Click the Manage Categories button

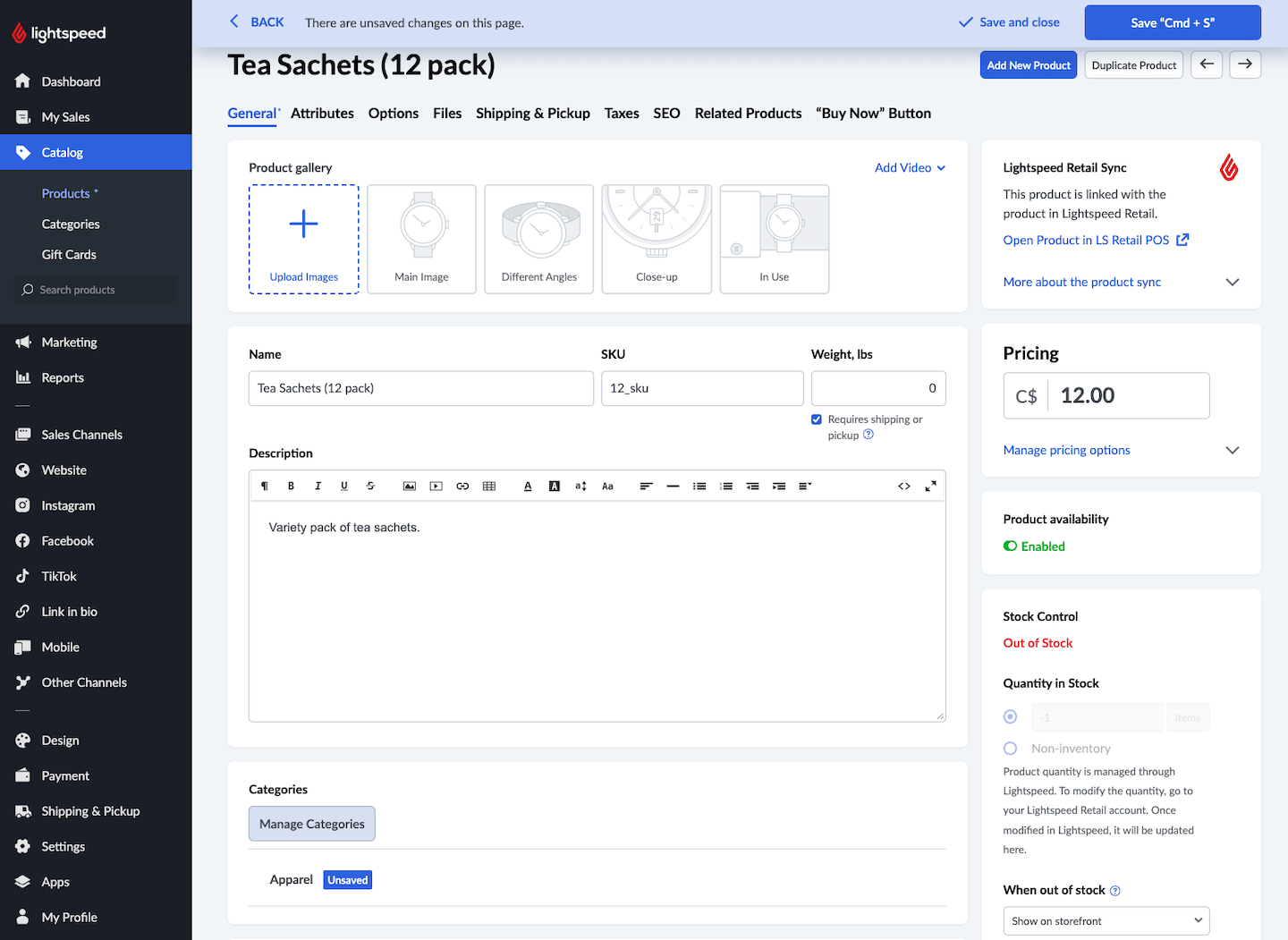click(x=312, y=824)
